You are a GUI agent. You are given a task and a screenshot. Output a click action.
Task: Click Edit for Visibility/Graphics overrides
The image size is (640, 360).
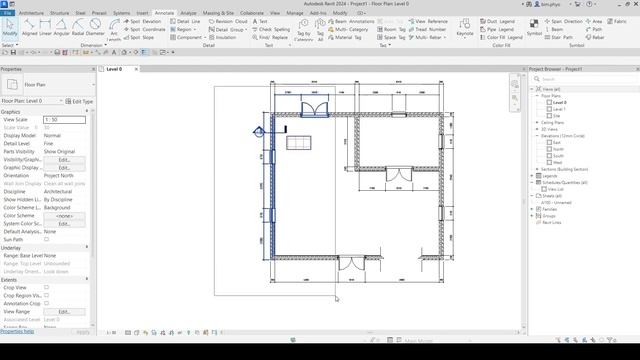pyautogui.click(x=64, y=160)
